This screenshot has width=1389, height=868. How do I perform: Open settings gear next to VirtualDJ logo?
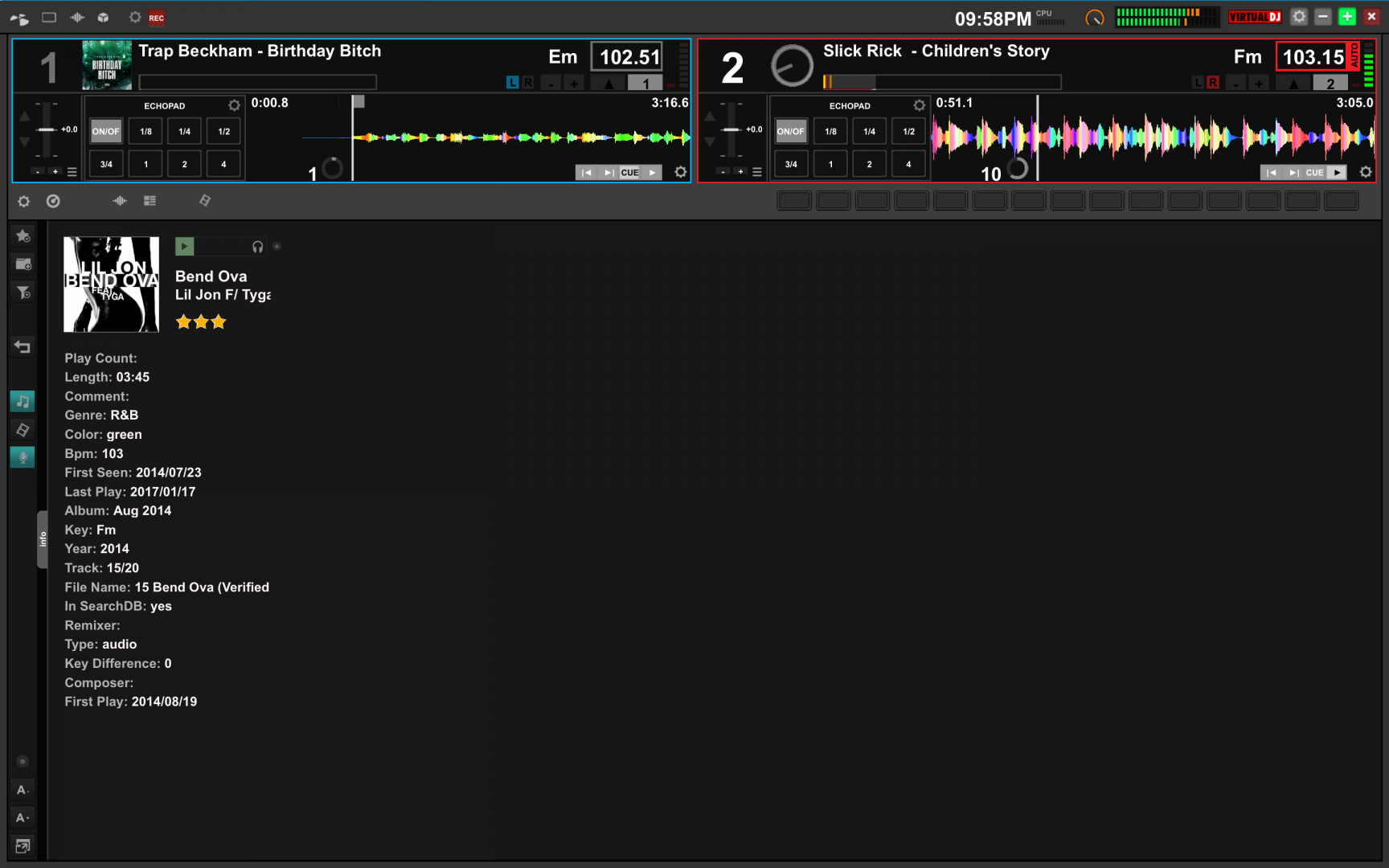click(1298, 17)
